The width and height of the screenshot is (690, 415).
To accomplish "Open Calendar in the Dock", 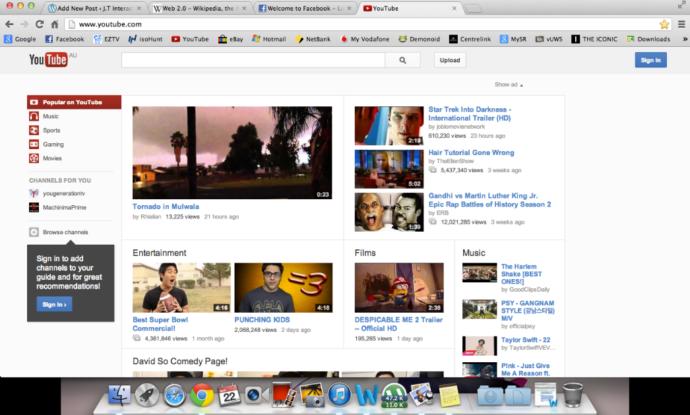I will [x=229, y=395].
